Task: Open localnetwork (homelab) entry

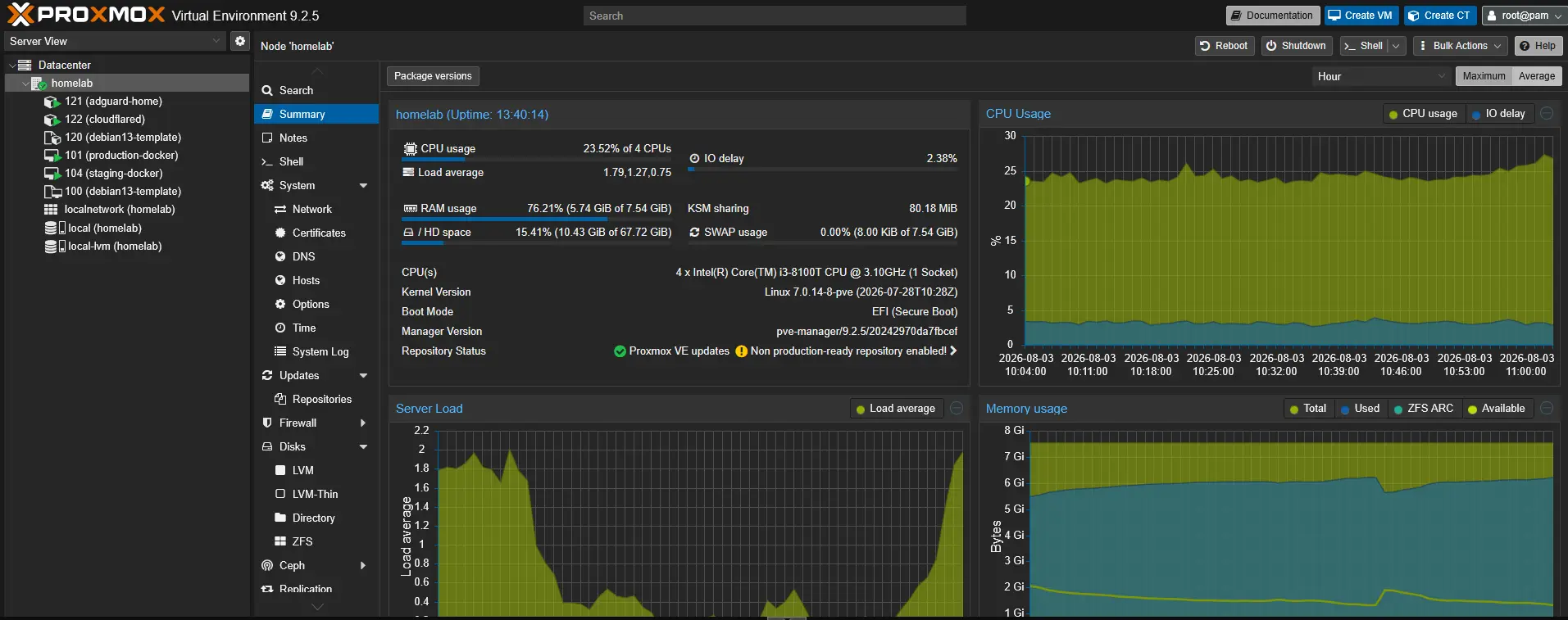Action: pyautogui.click(x=120, y=209)
